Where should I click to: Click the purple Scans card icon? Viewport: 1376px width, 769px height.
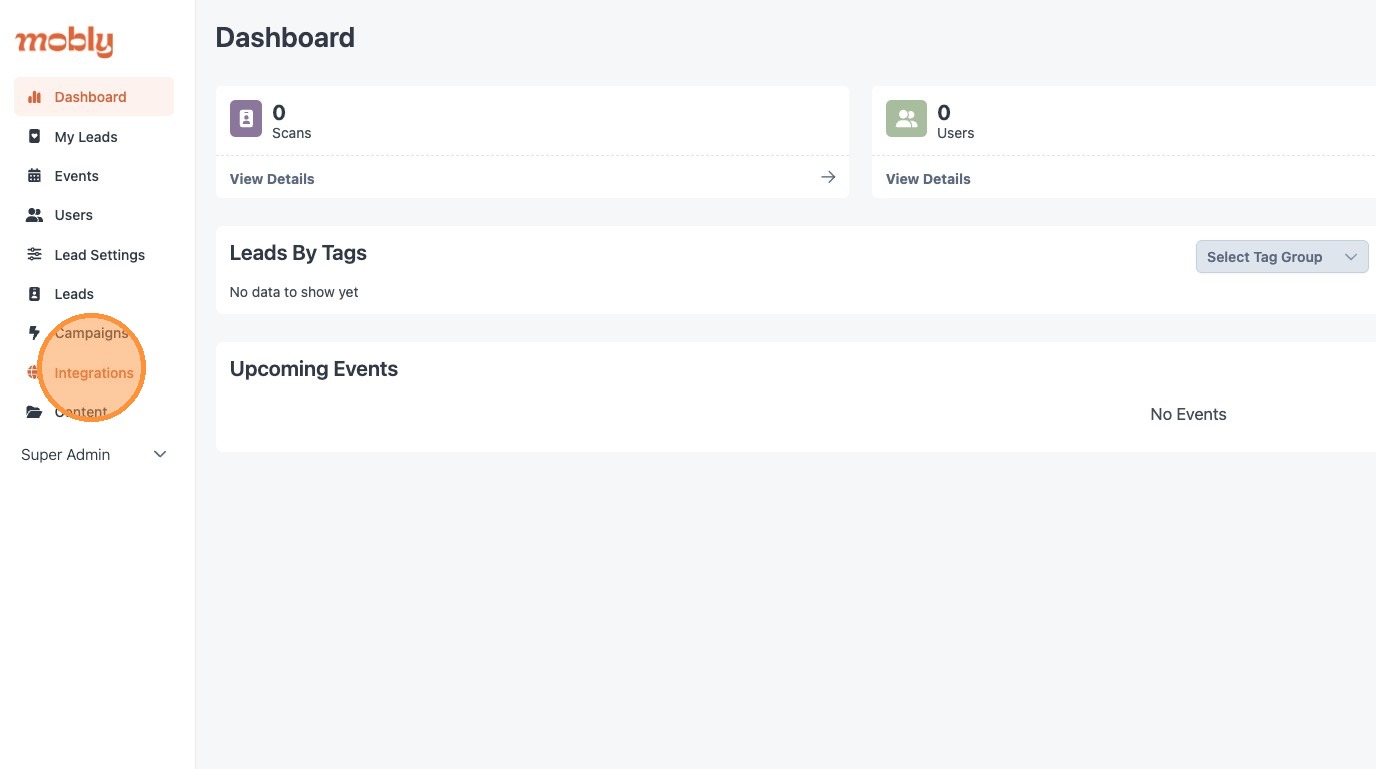point(246,118)
